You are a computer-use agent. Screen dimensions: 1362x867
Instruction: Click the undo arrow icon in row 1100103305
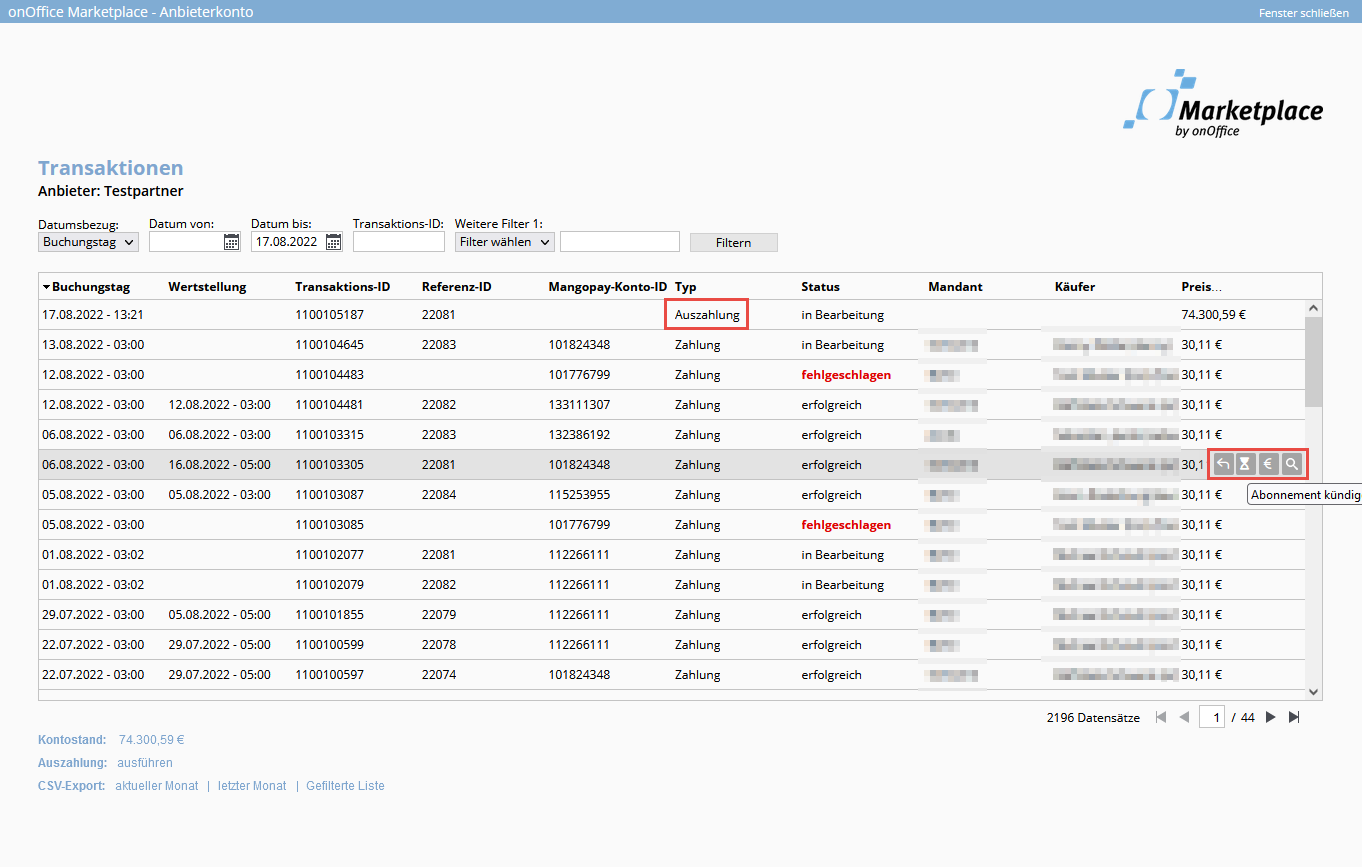click(x=1222, y=464)
